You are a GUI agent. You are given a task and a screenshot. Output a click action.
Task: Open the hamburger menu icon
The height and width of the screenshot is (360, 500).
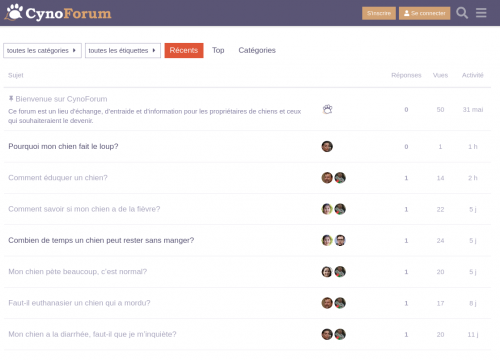(x=481, y=13)
